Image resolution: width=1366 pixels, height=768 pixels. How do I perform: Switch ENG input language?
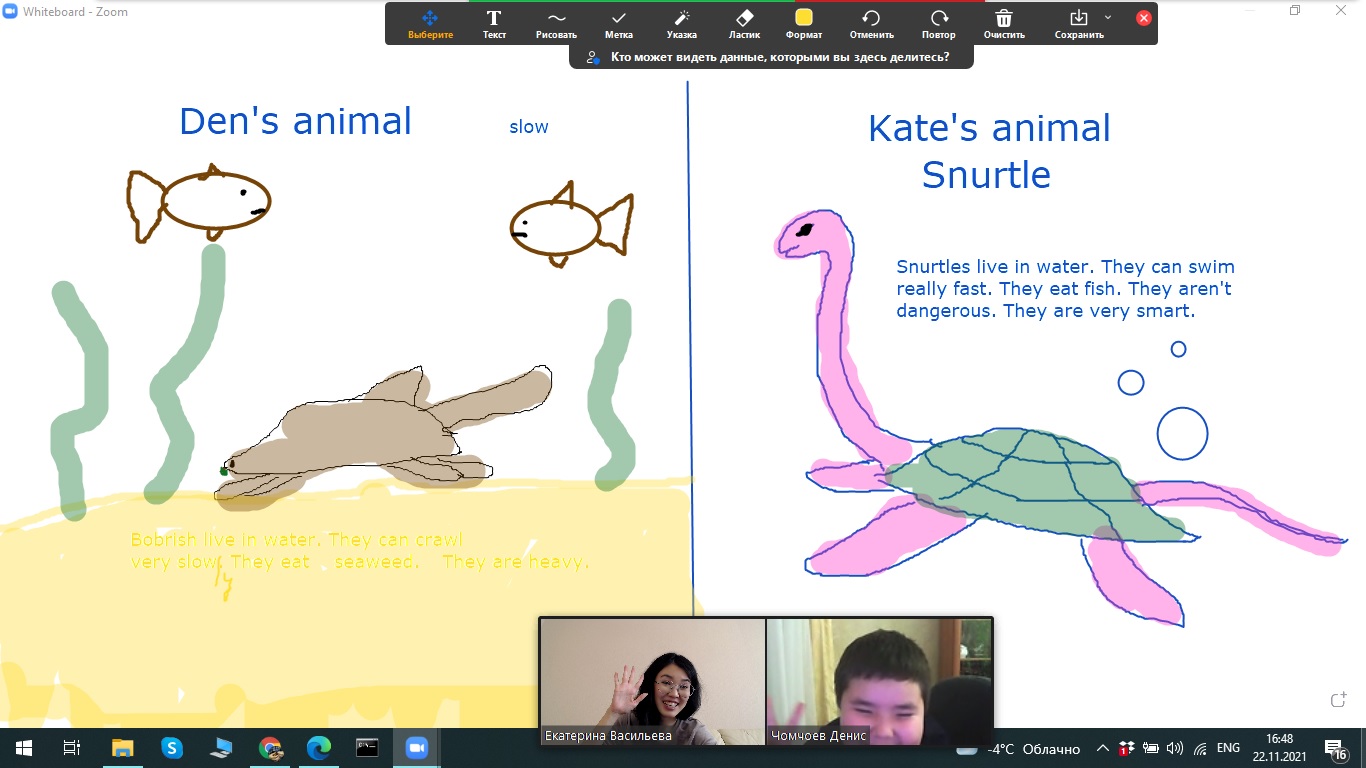point(1228,748)
